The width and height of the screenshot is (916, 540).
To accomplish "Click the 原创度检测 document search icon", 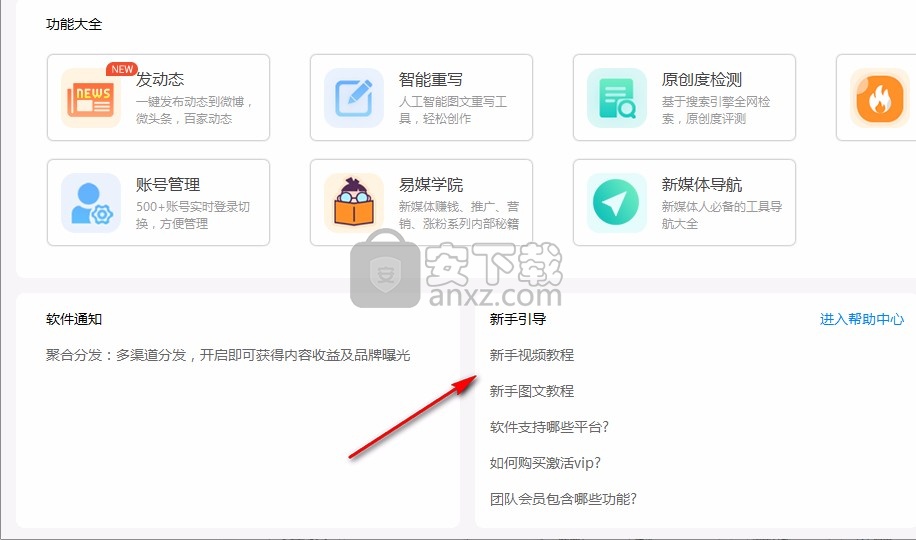I will [617, 98].
